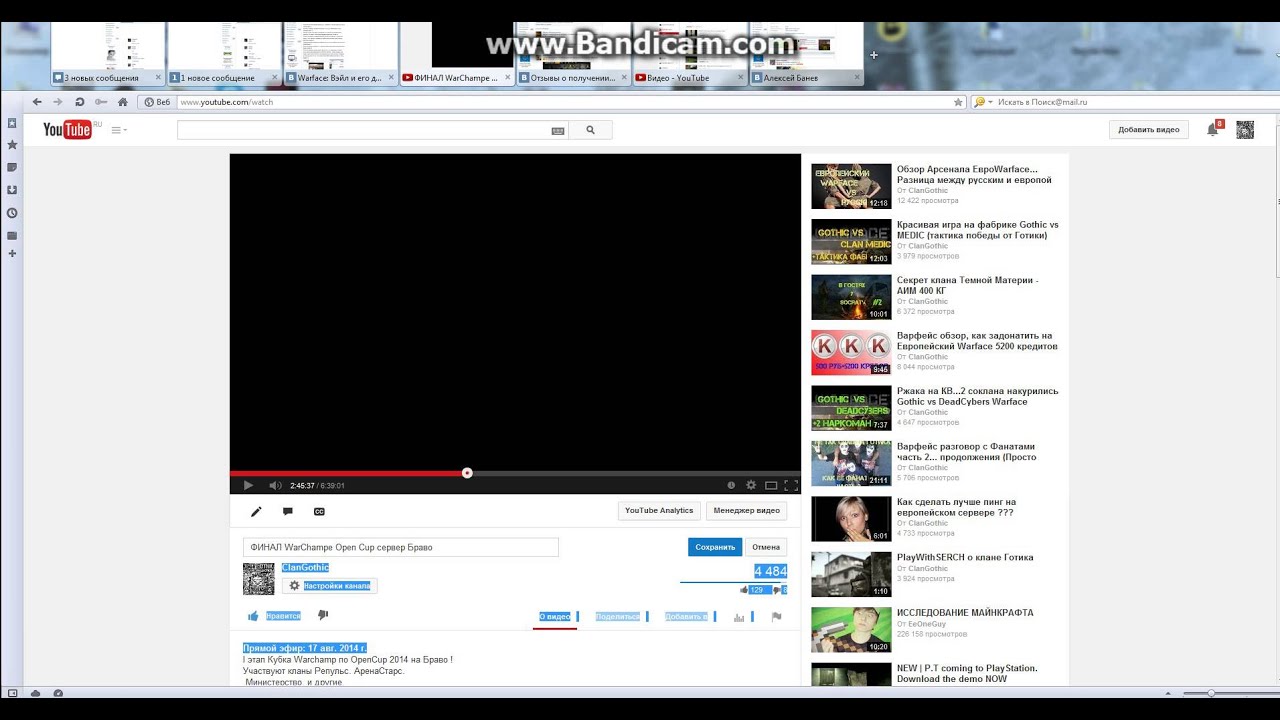Viewport: 1280px width, 720px height.
Task: Go back with browser back arrow
Action: pyautogui.click(x=37, y=102)
